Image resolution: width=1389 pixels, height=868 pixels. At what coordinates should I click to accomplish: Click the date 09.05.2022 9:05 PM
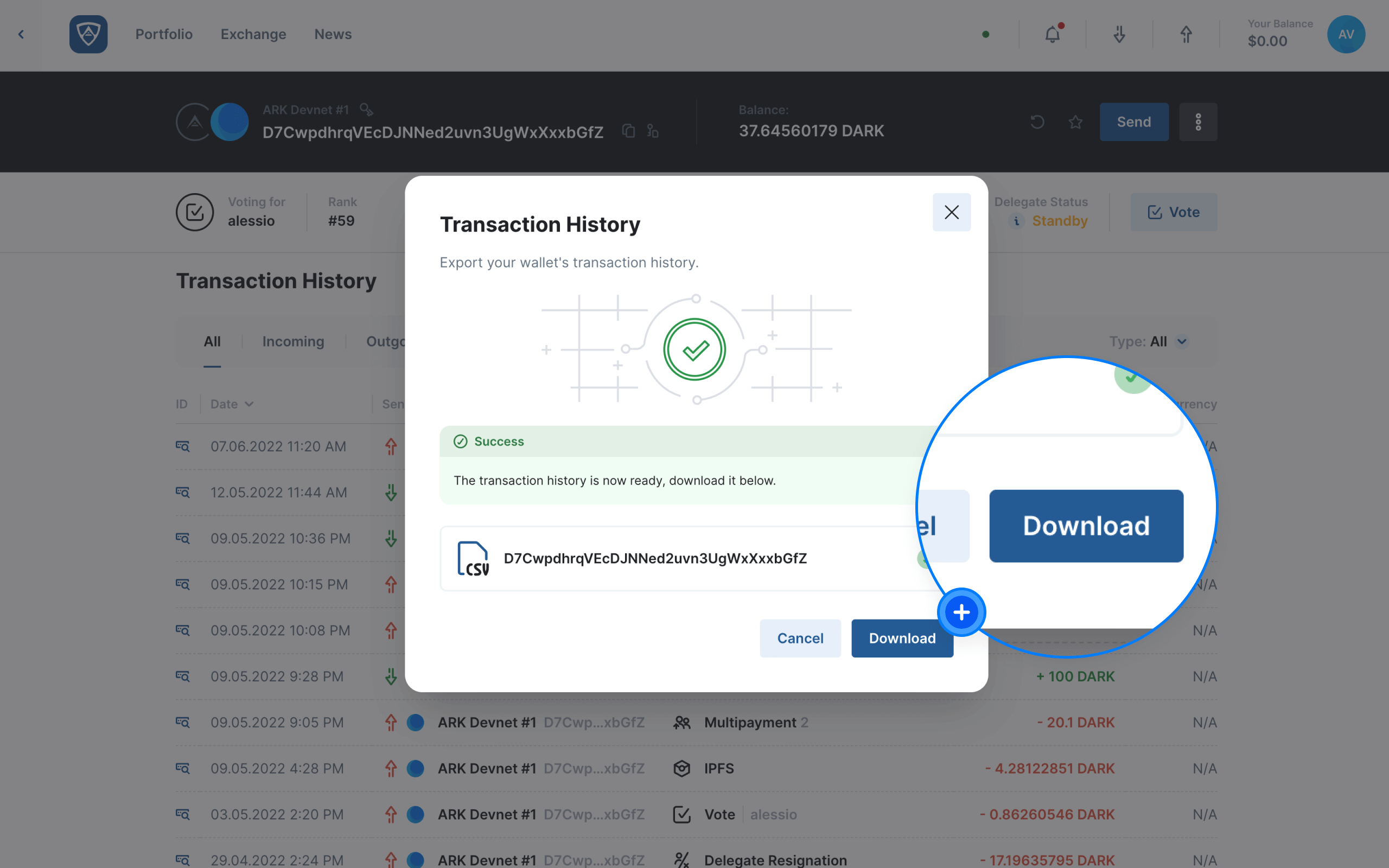tap(277, 722)
